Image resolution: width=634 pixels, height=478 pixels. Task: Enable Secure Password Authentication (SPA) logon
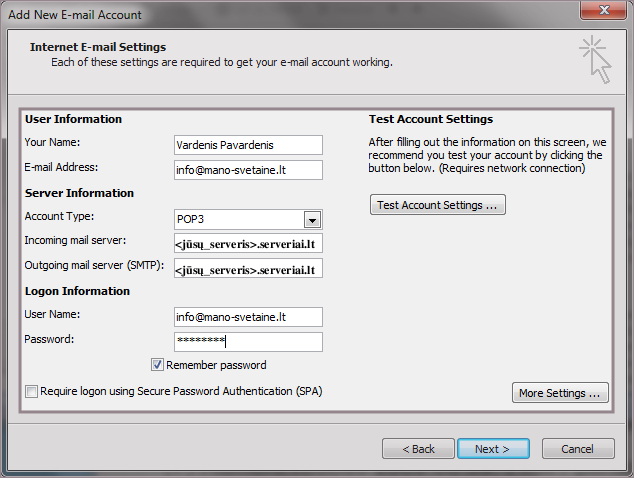(32, 391)
